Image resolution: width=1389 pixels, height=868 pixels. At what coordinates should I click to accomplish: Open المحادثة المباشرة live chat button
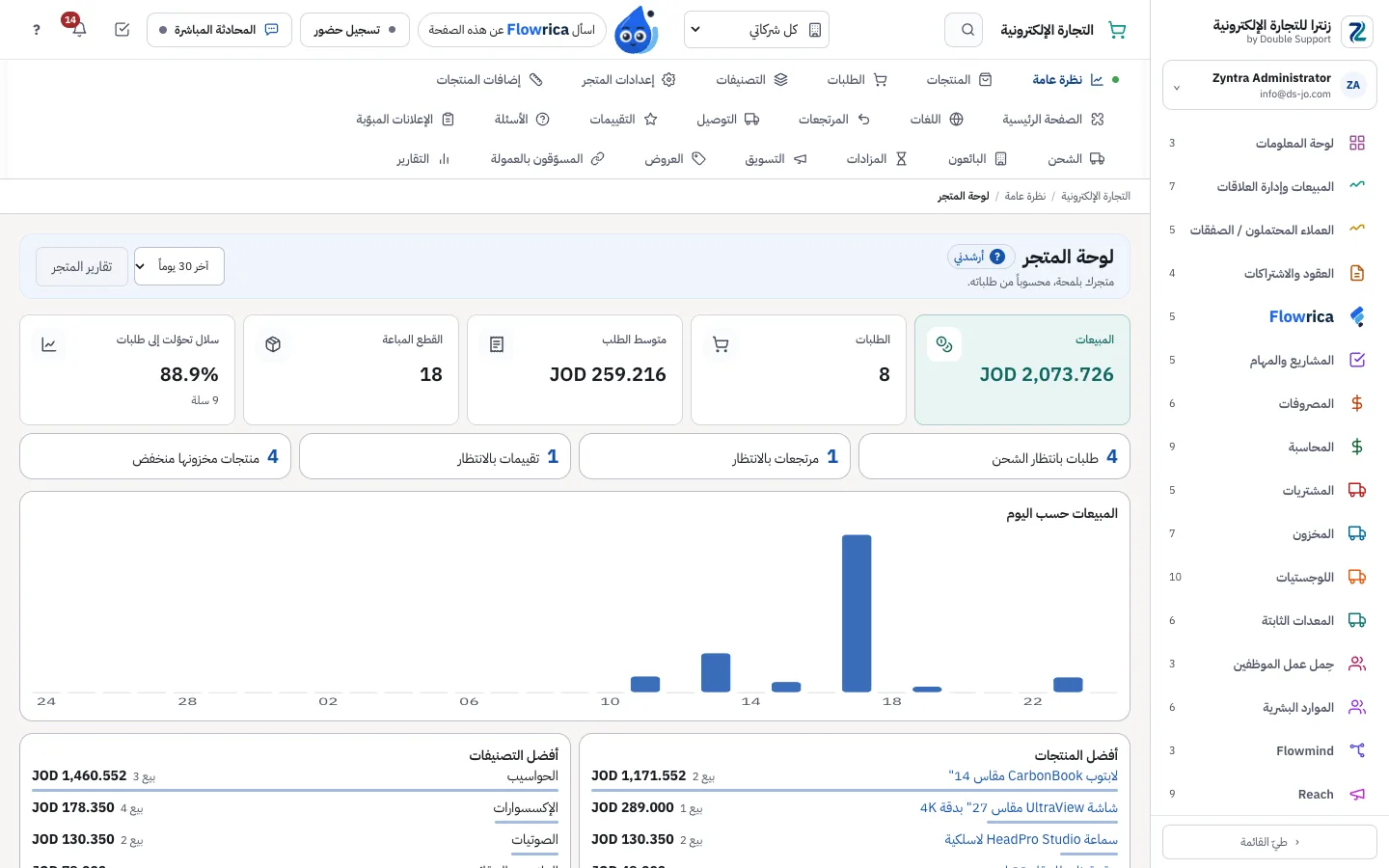pos(219,30)
